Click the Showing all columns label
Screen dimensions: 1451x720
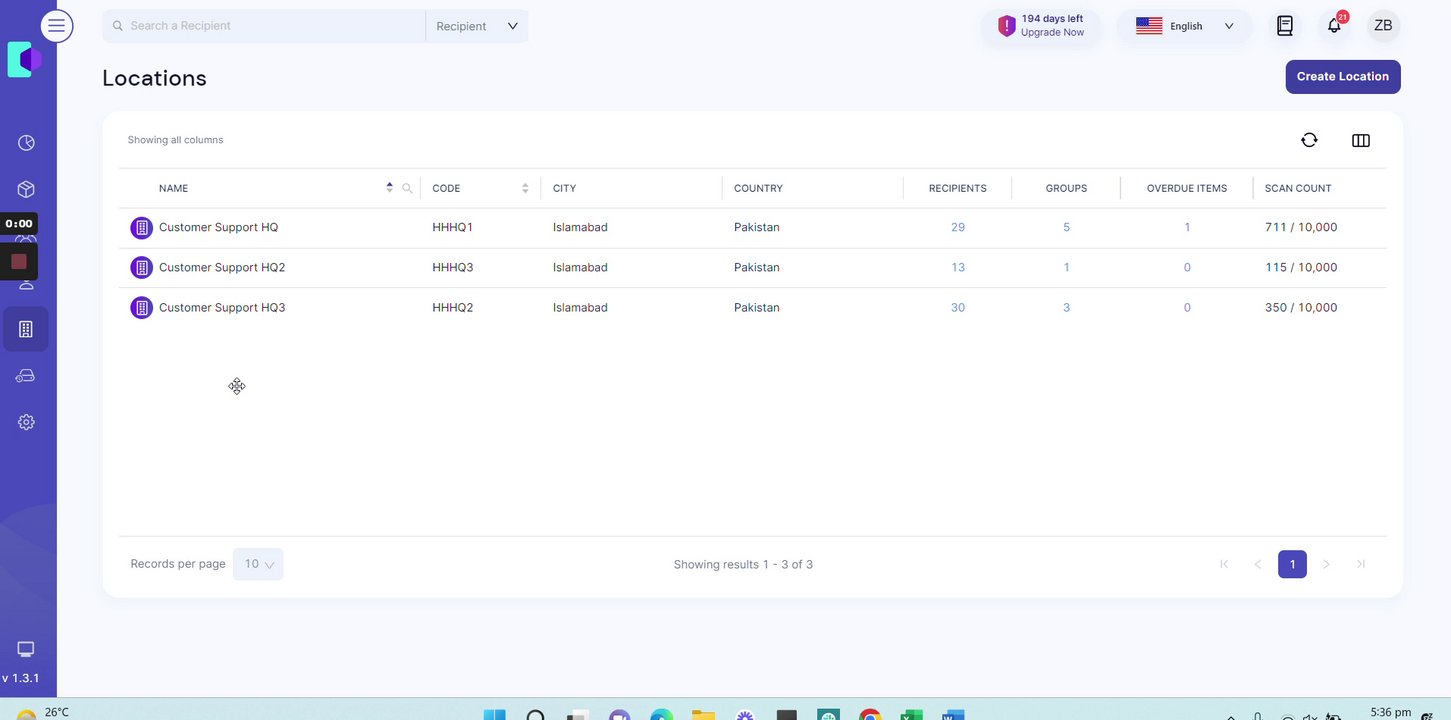(x=175, y=140)
